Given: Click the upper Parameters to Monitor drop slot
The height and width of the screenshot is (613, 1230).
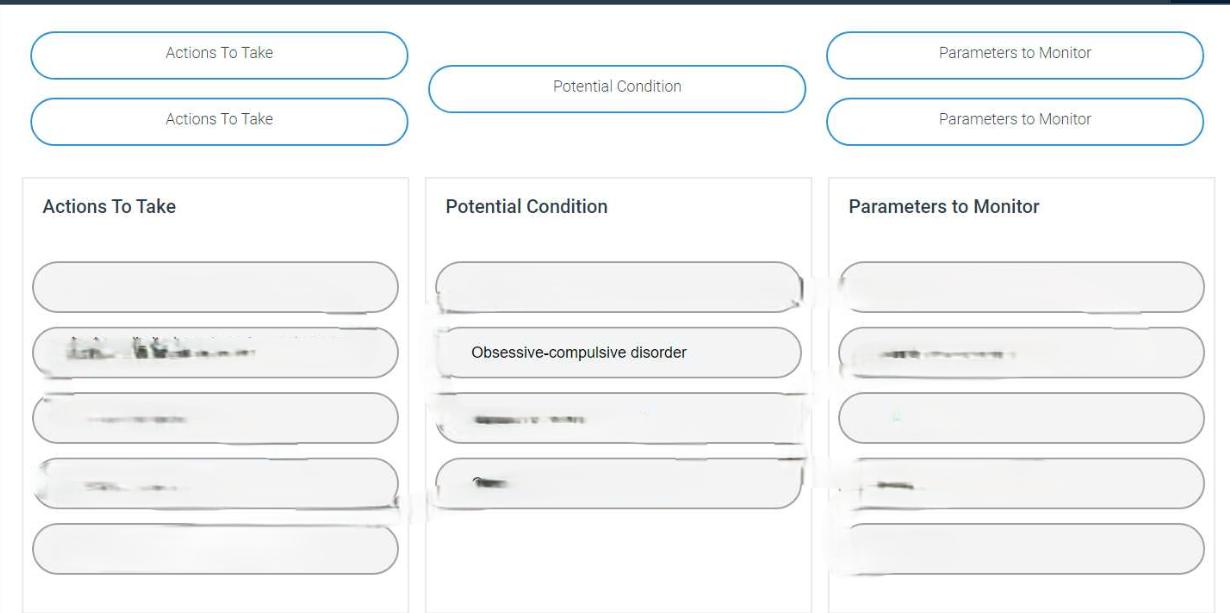Looking at the screenshot, I should 1014,54.
